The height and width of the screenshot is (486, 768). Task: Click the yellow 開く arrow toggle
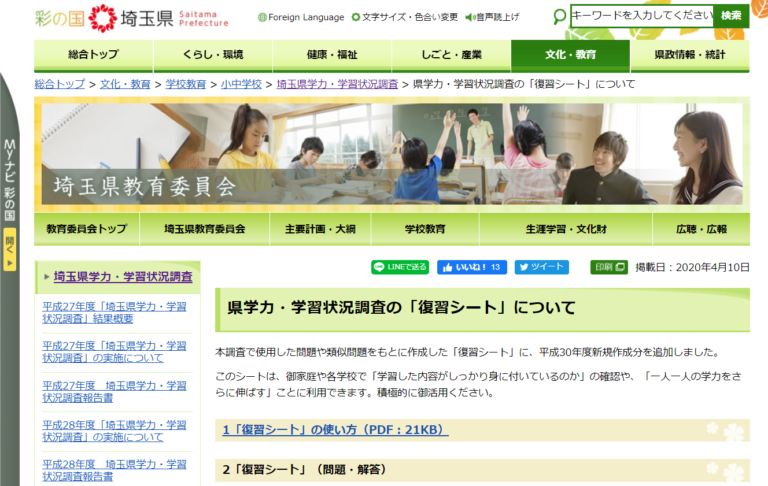10,250
